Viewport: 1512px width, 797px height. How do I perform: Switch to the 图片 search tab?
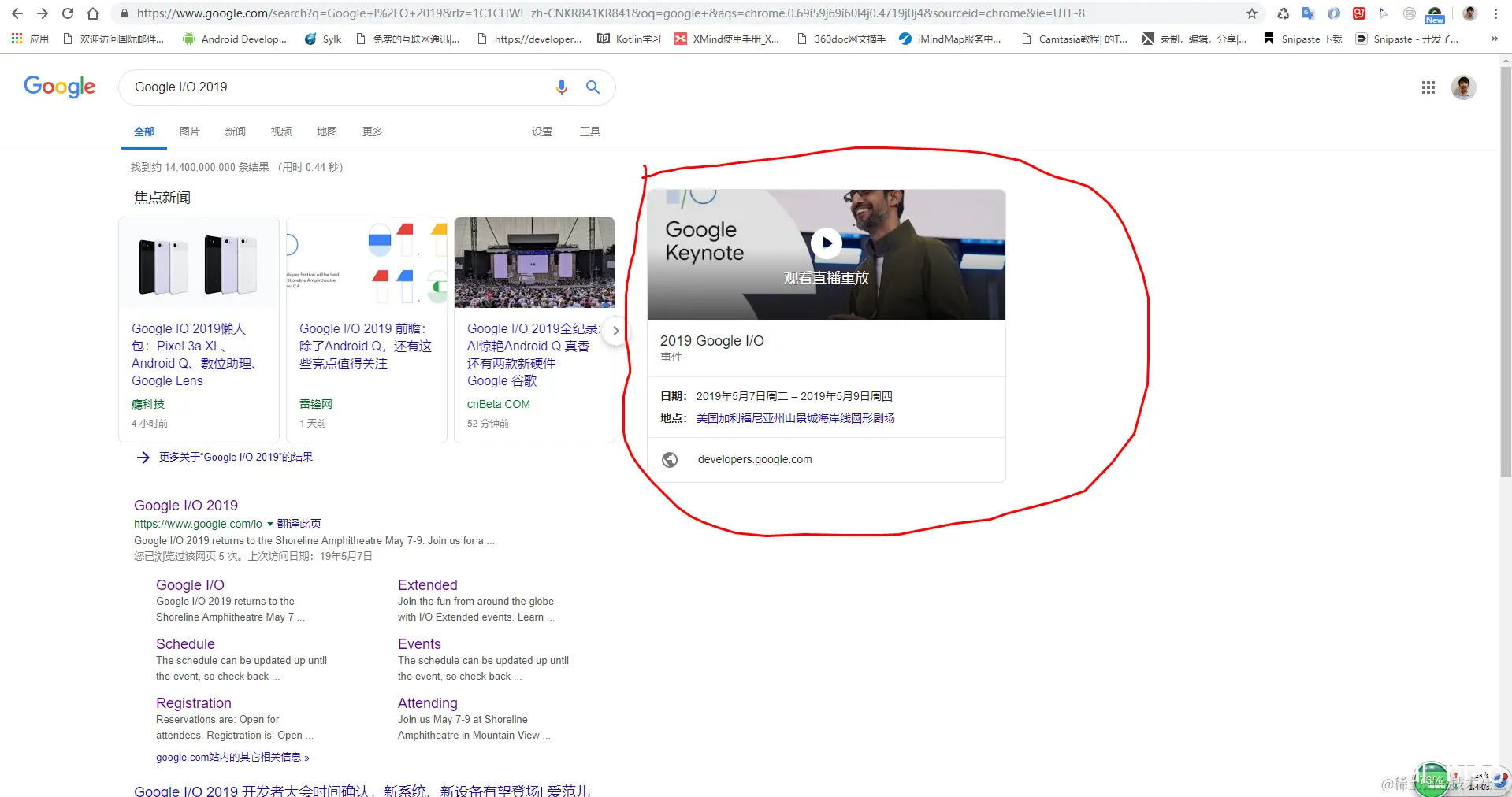point(189,132)
